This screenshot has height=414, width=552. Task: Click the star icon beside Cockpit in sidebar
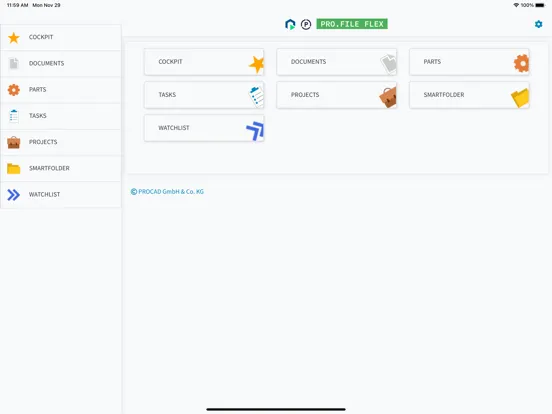(x=14, y=37)
